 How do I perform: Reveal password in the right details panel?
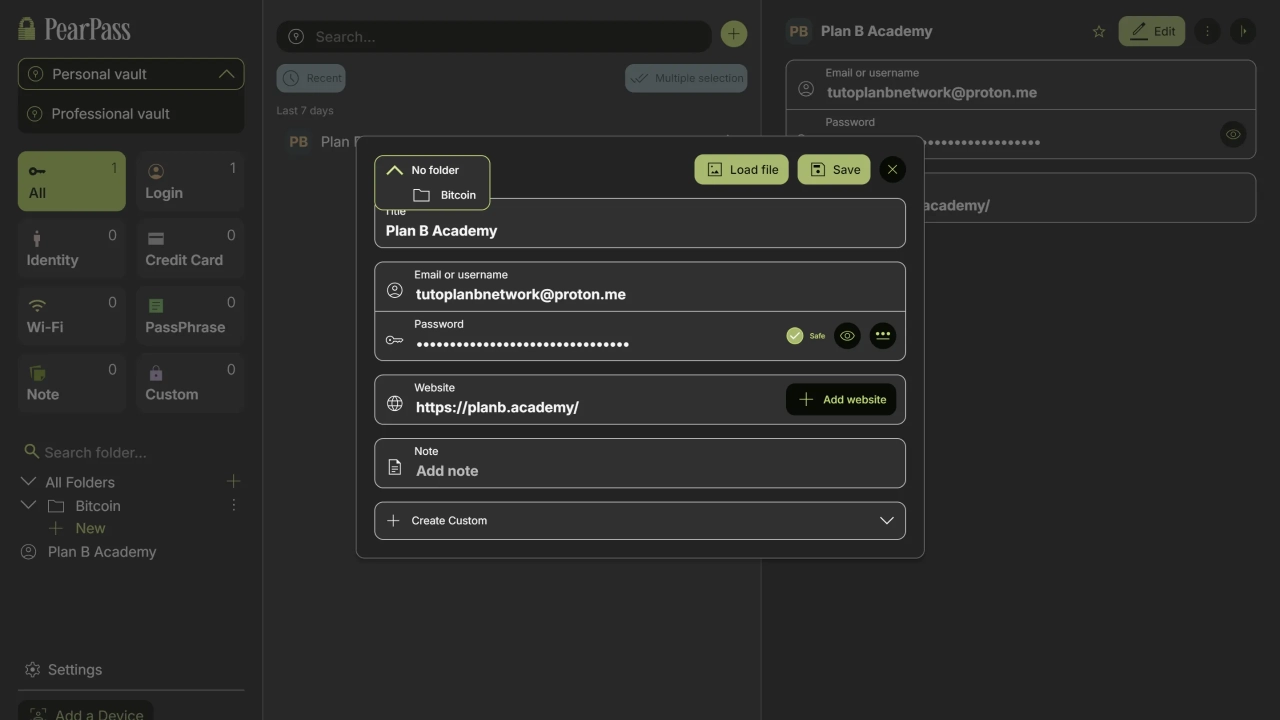pyautogui.click(x=1233, y=135)
